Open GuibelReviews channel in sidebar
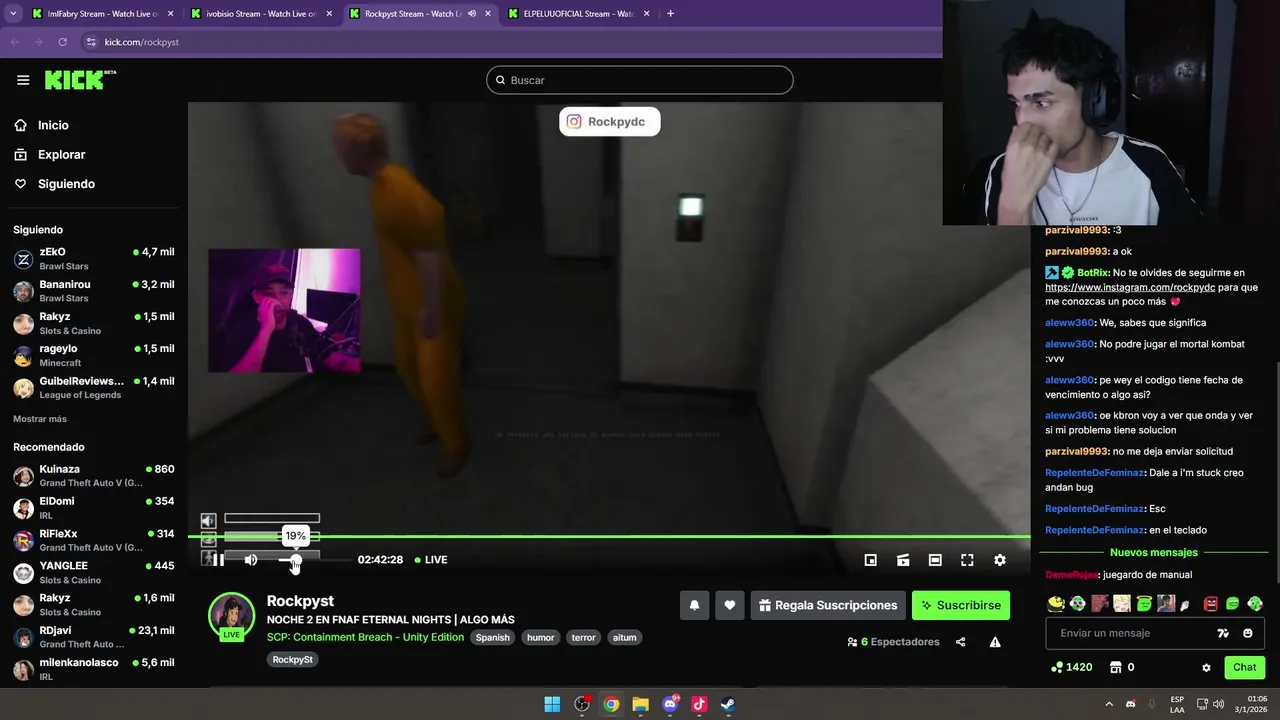The height and width of the screenshot is (720, 1280). [x=94, y=387]
